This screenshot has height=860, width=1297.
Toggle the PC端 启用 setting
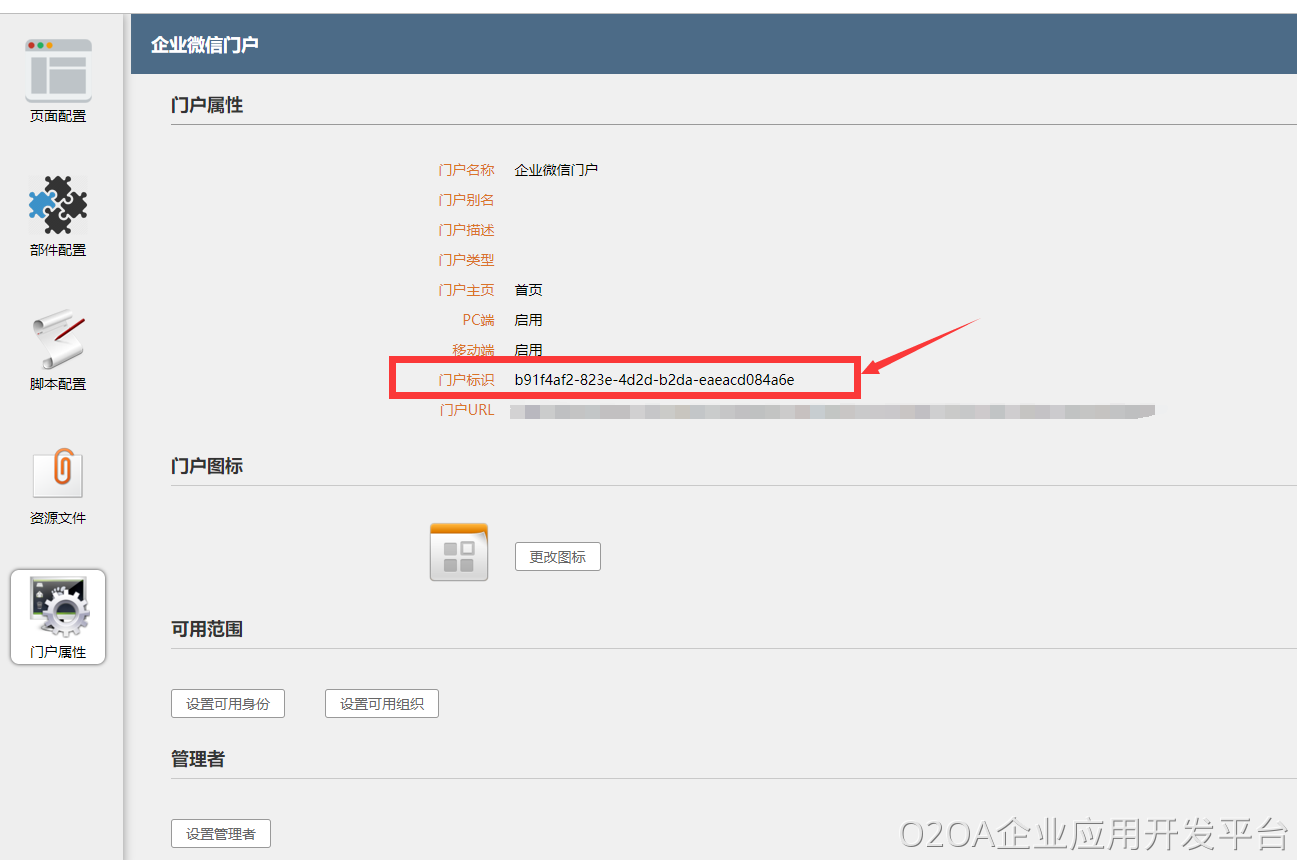click(528, 320)
